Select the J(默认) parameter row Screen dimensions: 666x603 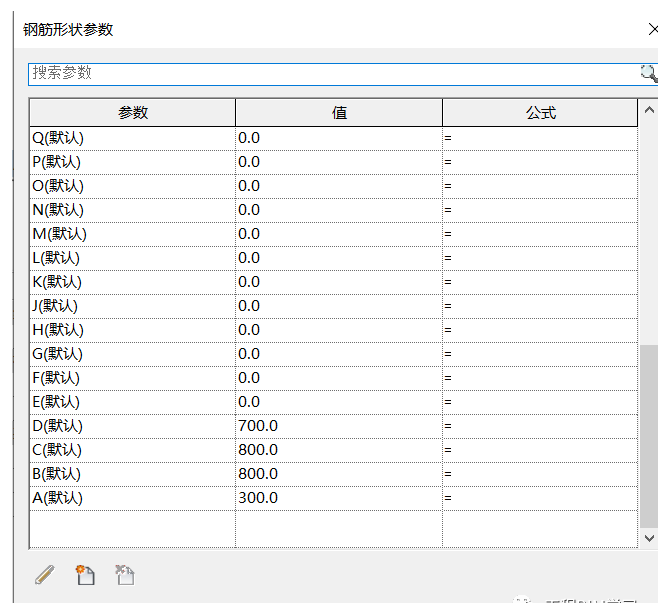pyautogui.click(x=333, y=306)
